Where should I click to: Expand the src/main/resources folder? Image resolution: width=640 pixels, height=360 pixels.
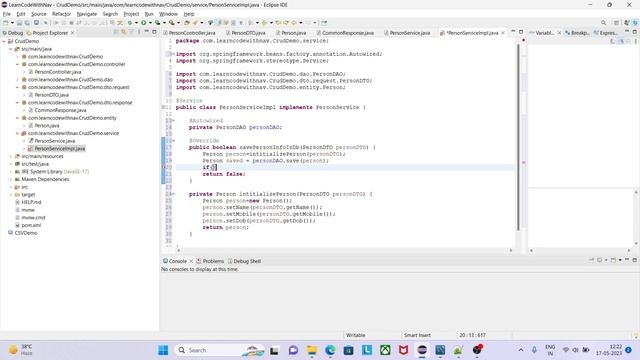[x=11, y=156]
